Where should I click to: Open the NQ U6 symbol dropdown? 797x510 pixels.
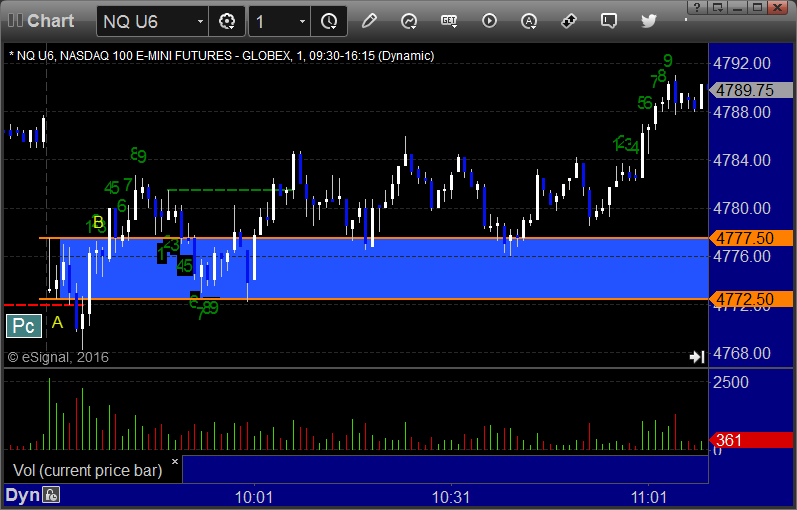tap(200, 21)
